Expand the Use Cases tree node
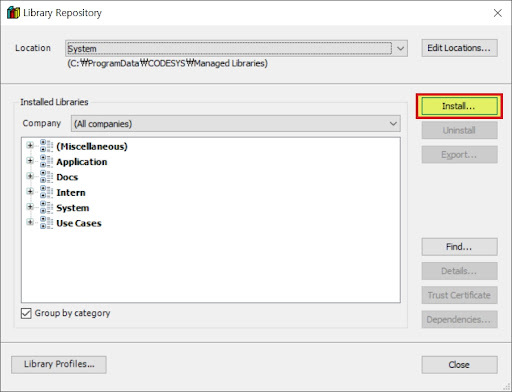This screenshot has height=392, width=512. 30,222
